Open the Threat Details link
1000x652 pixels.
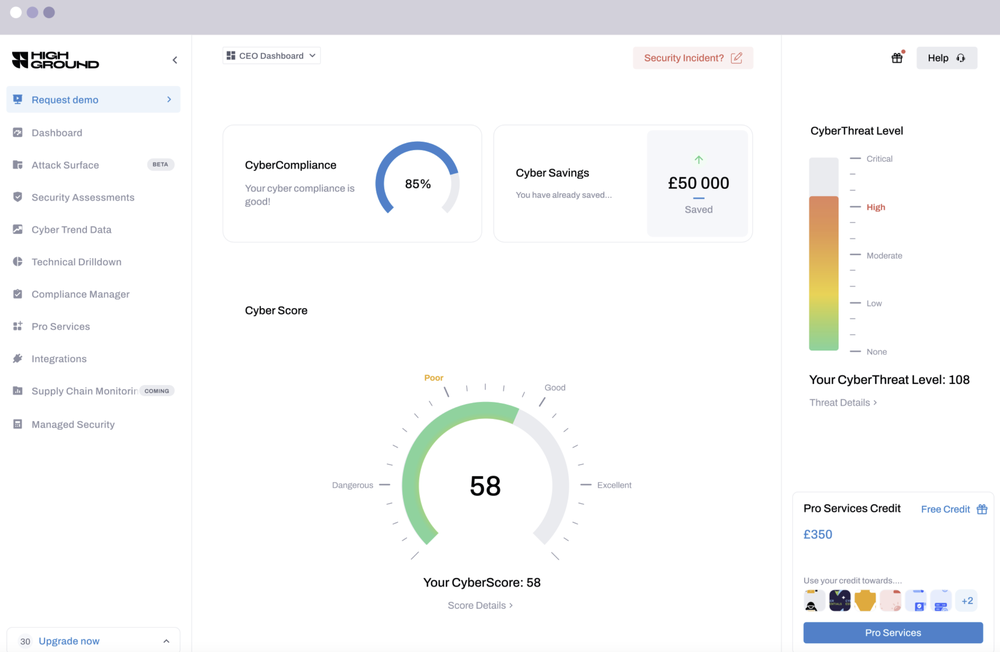(x=843, y=403)
